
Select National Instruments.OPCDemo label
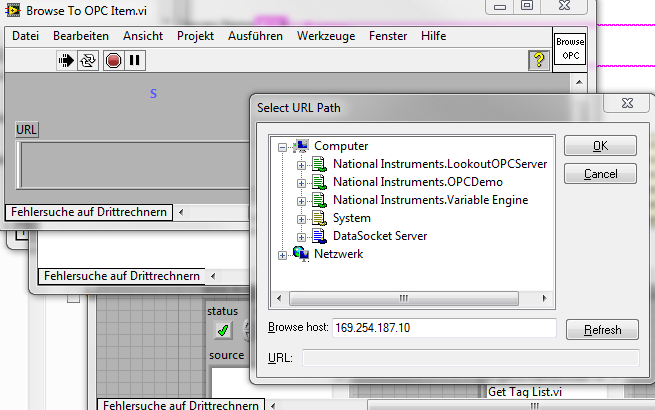pos(418,182)
